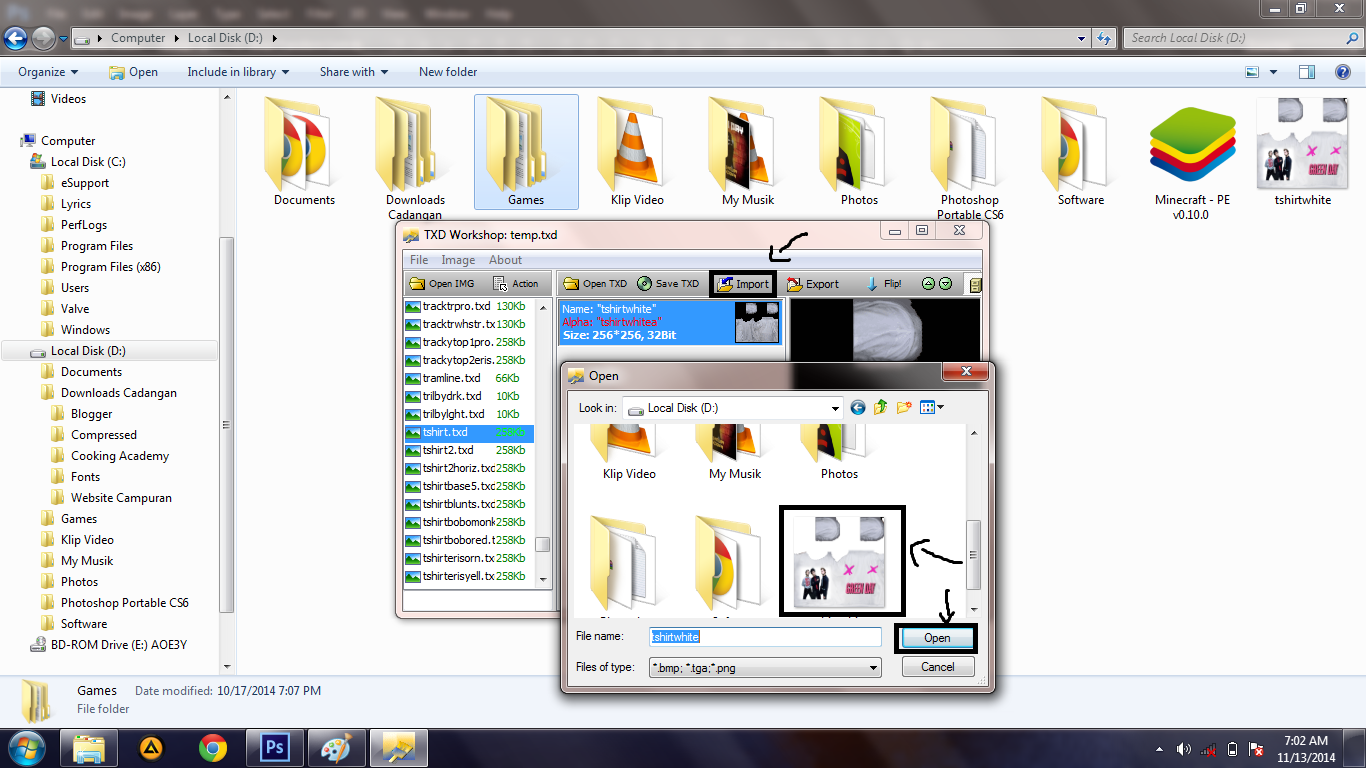Viewport: 1366px width, 768px height.
Task: Click the green up-arrow circle icon
Action: [x=928, y=284]
